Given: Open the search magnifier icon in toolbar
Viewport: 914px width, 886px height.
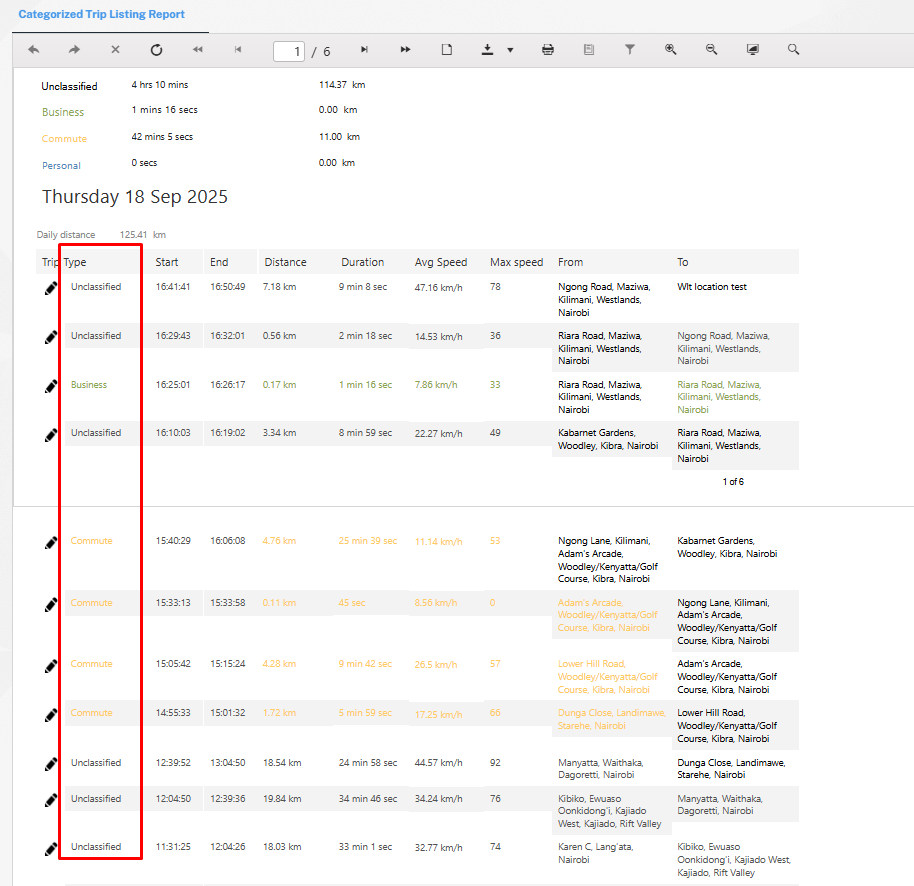Looking at the screenshot, I should tap(793, 50).
